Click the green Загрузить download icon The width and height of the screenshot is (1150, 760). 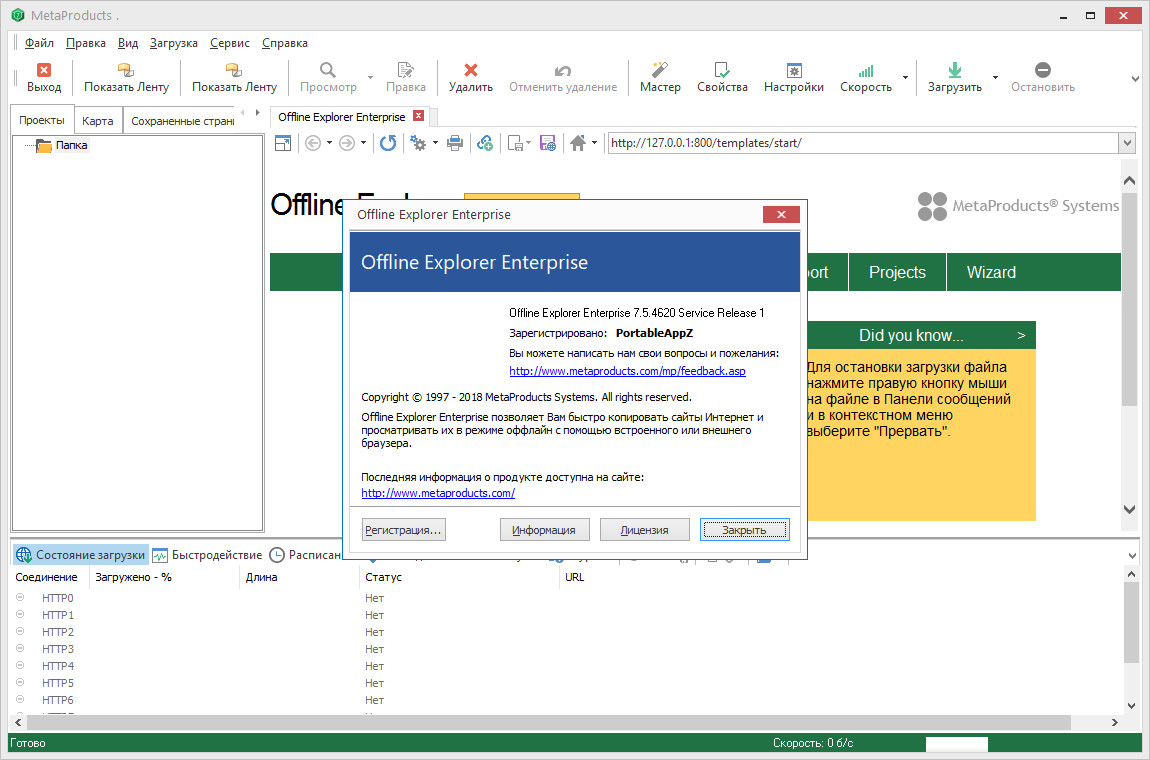[x=954, y=70]
